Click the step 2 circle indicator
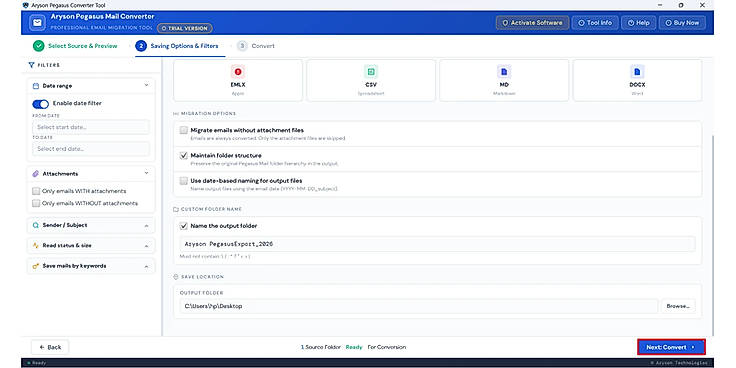 (x=141, y=46)
